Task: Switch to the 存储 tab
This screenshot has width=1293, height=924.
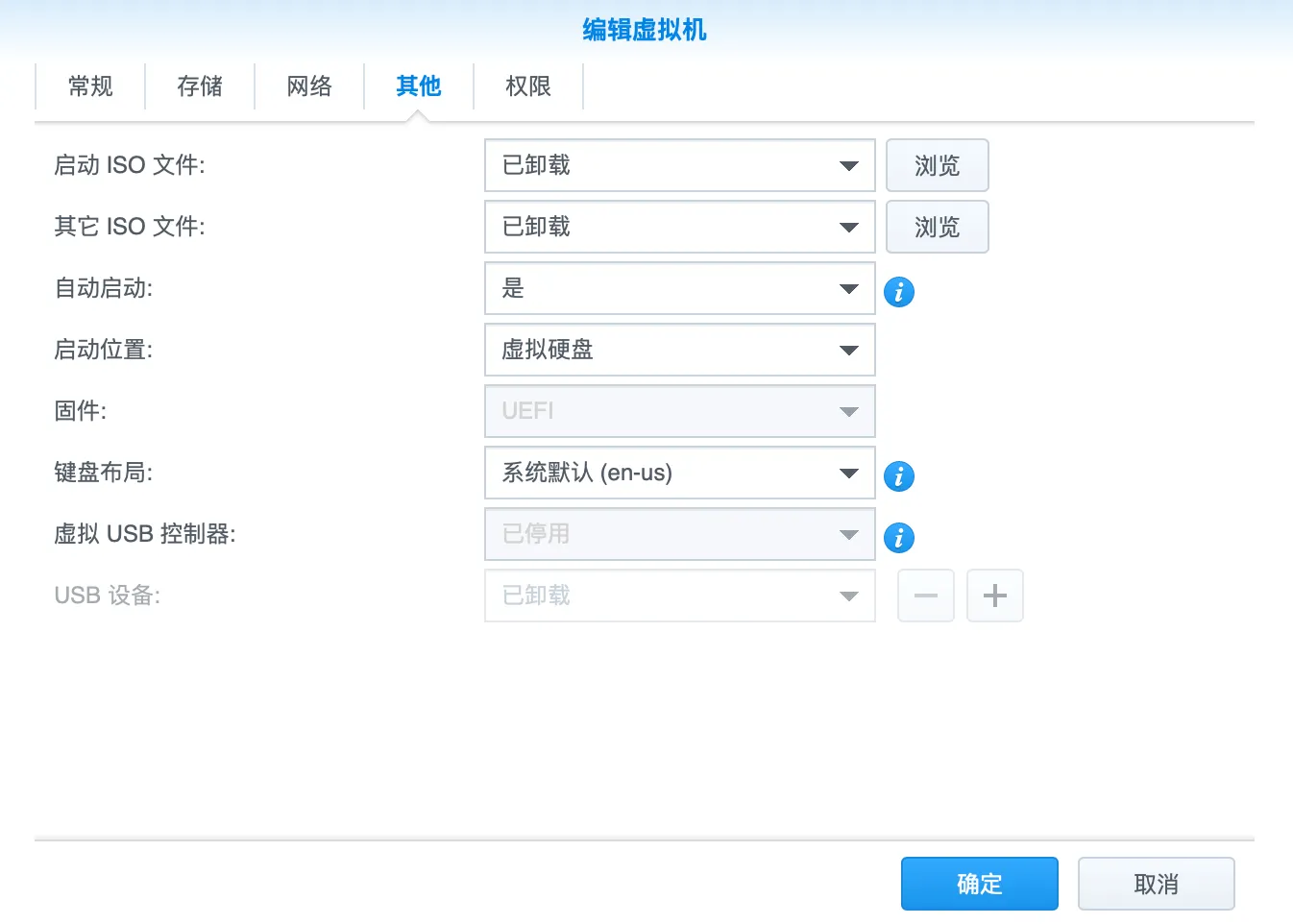Action: pos(200,86)
